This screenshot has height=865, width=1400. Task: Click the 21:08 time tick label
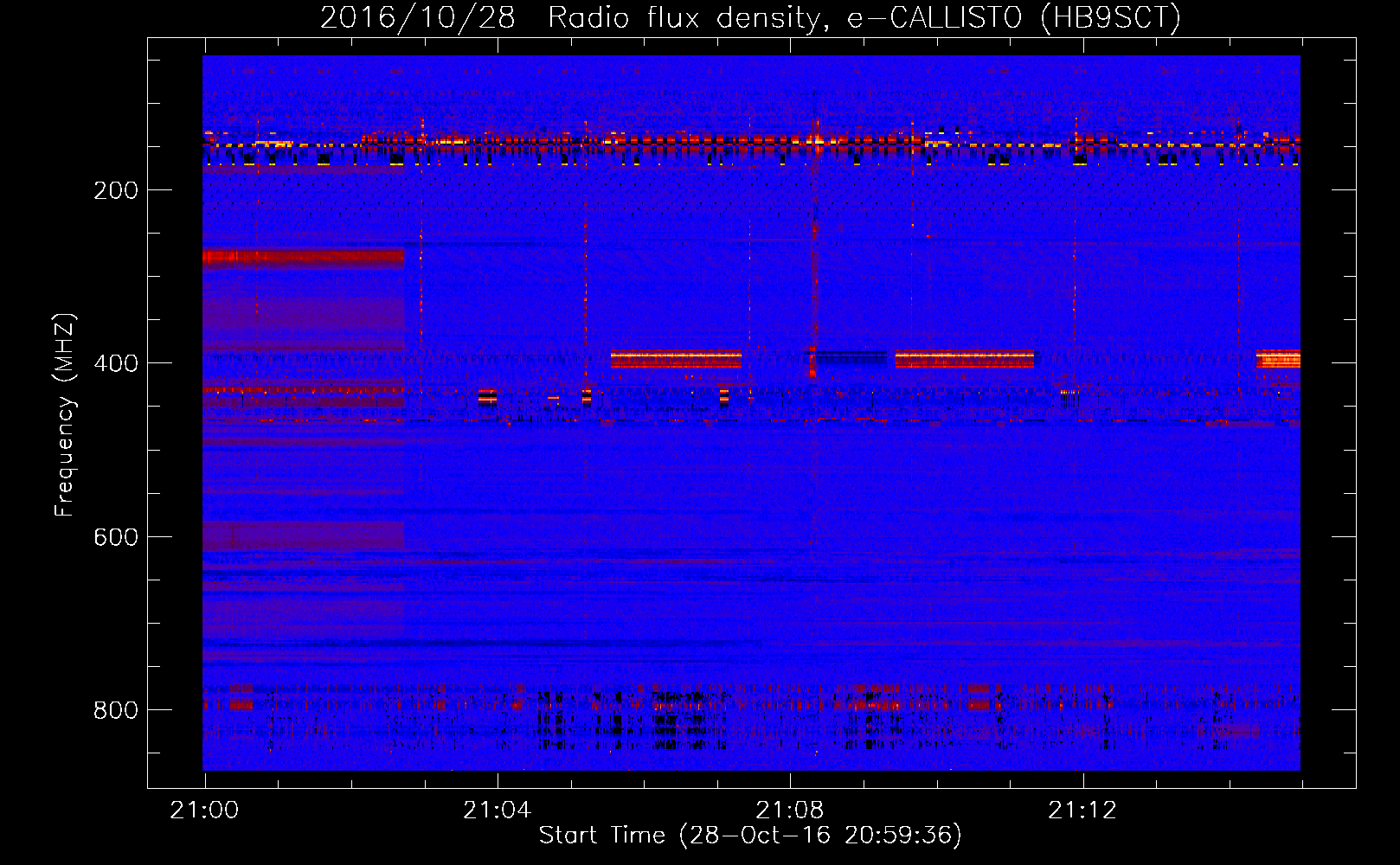[x=789, y=811]
